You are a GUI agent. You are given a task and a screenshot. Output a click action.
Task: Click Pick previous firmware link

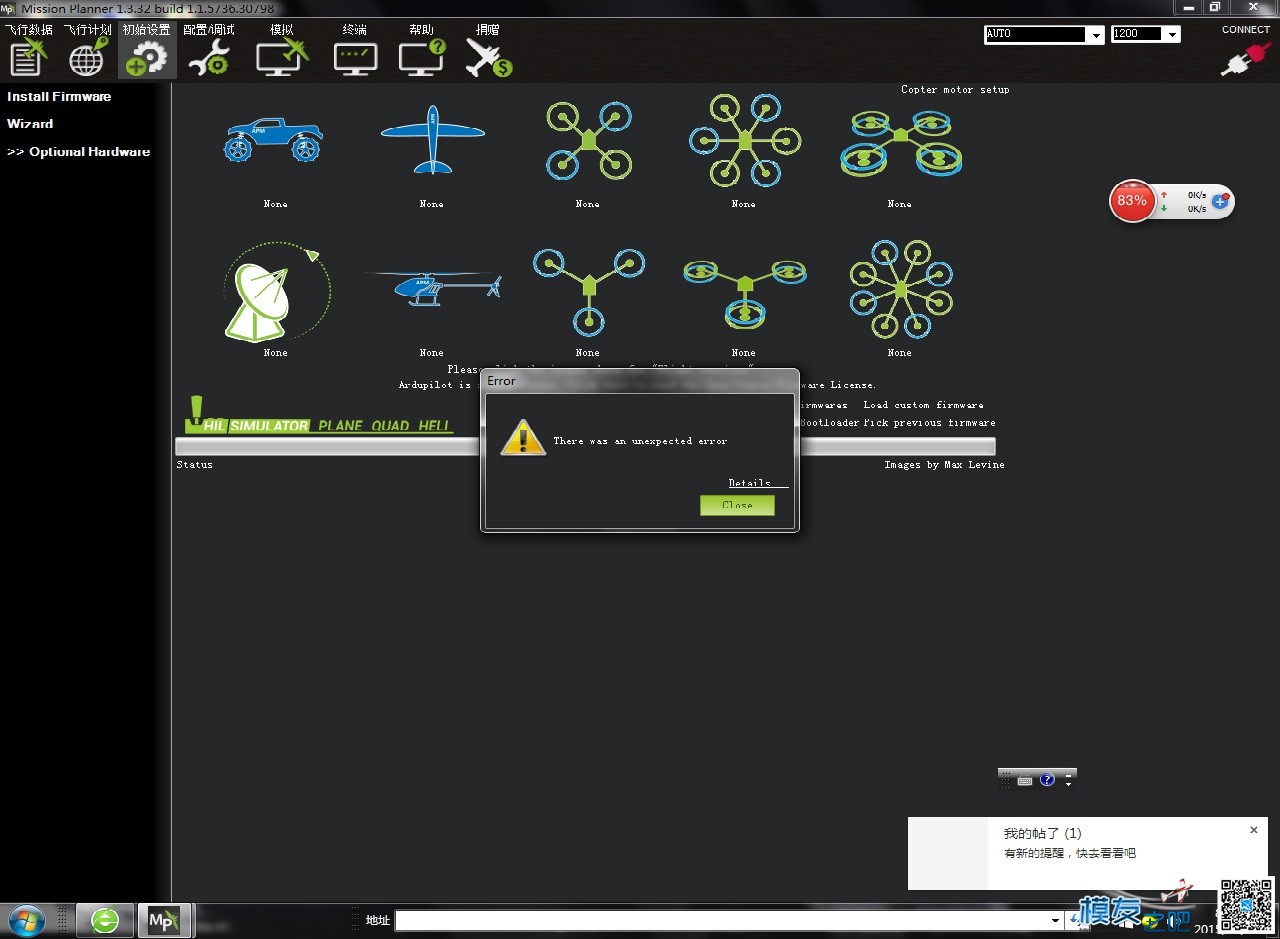click(x=929, y=423)
